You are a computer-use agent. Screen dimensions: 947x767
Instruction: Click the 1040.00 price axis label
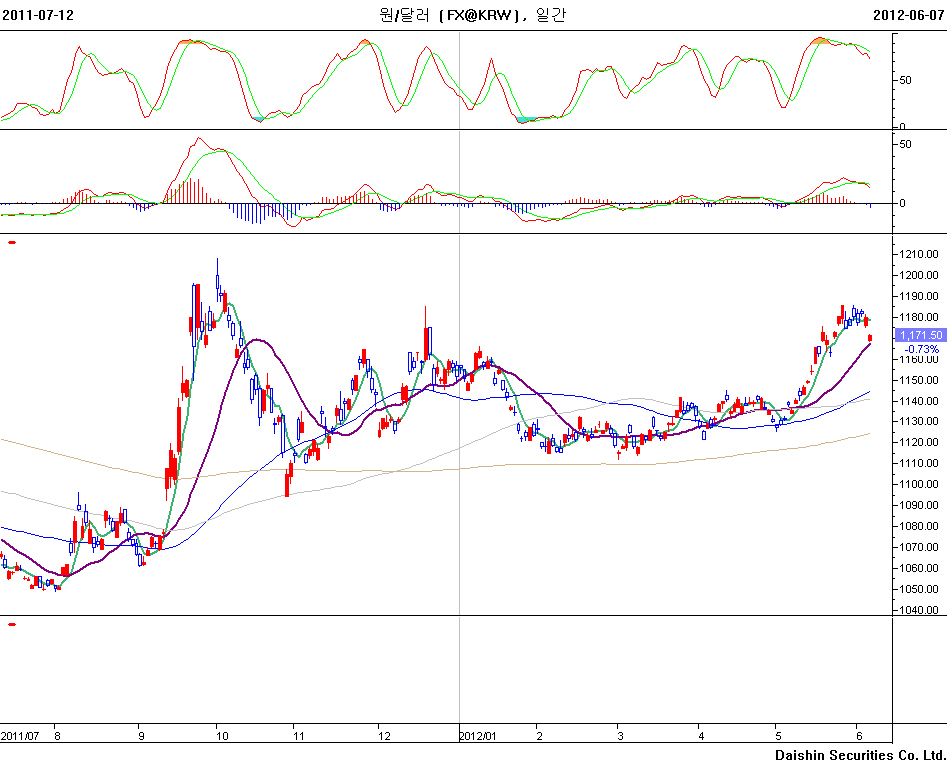pos(918,610)
